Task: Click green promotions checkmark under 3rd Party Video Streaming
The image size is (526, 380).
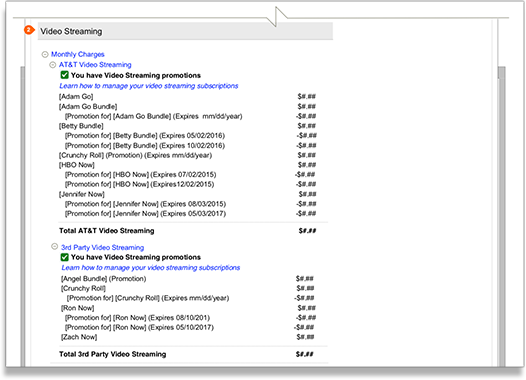Action: point(64,257)
